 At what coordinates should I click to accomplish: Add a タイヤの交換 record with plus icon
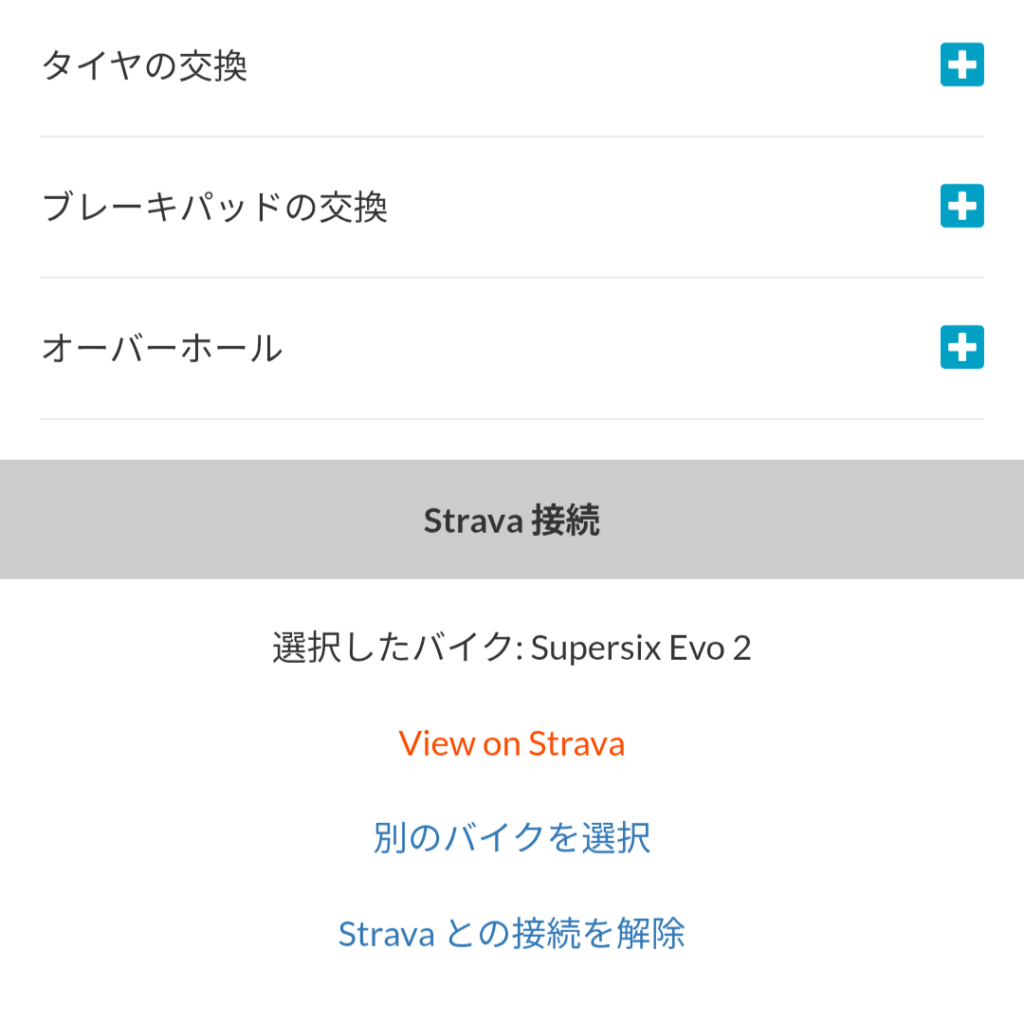(962, 65)
